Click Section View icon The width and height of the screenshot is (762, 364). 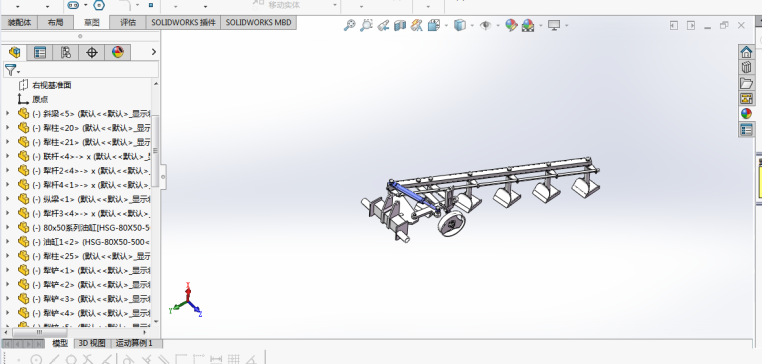[400, 25]
